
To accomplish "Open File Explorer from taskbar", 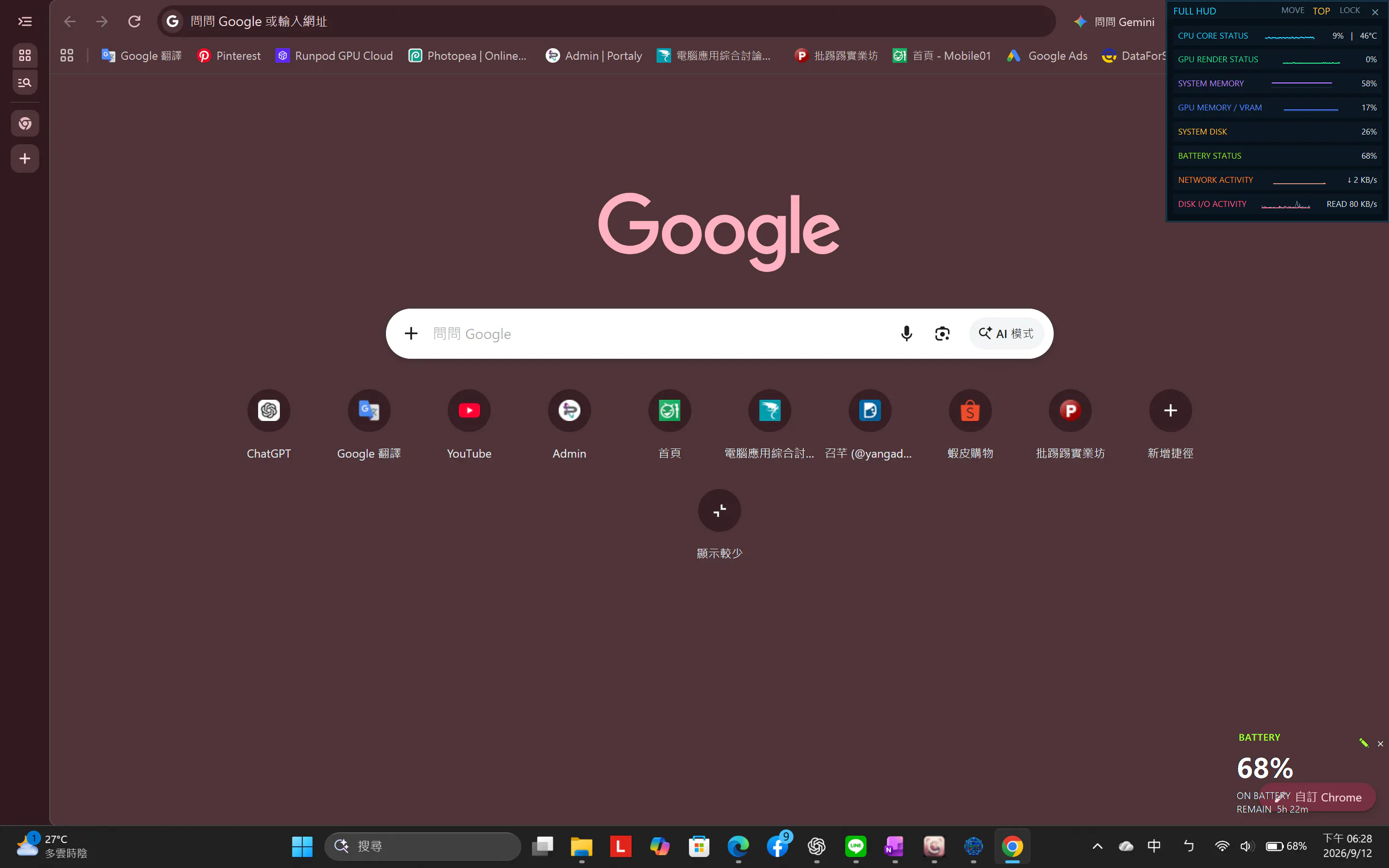I will click(581, 846).
